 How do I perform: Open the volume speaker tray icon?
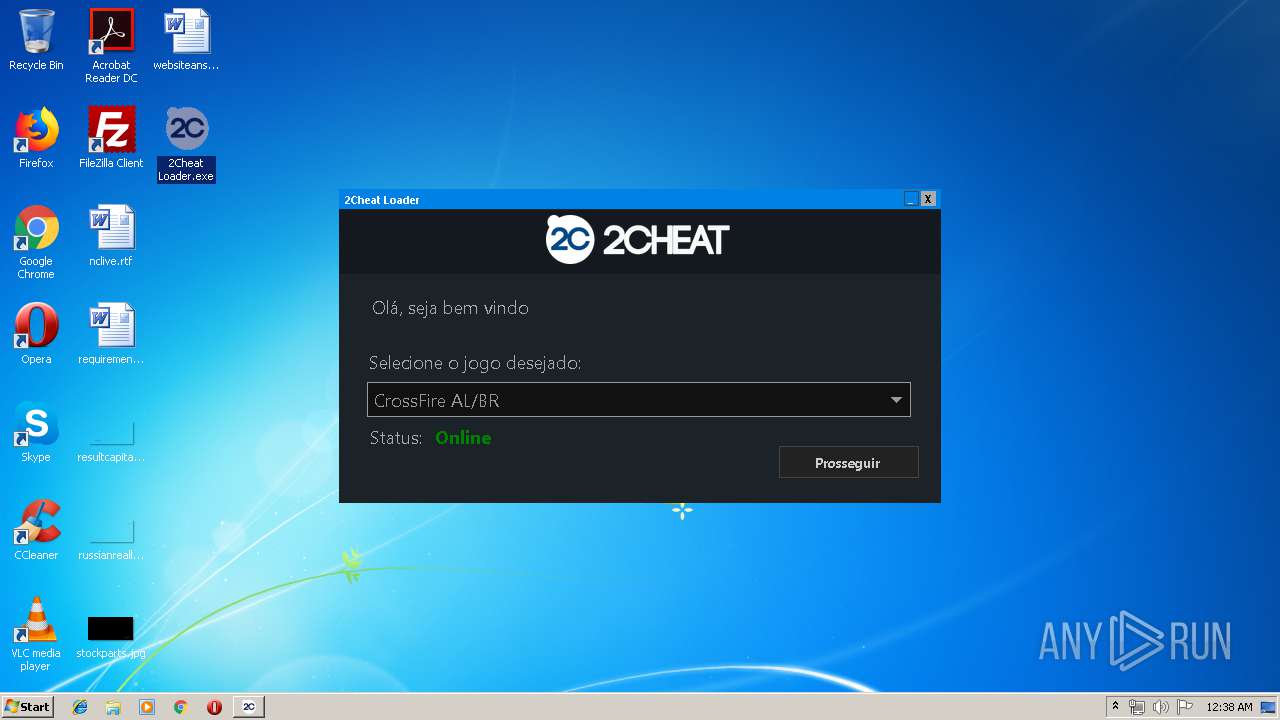click(1160, 707)
